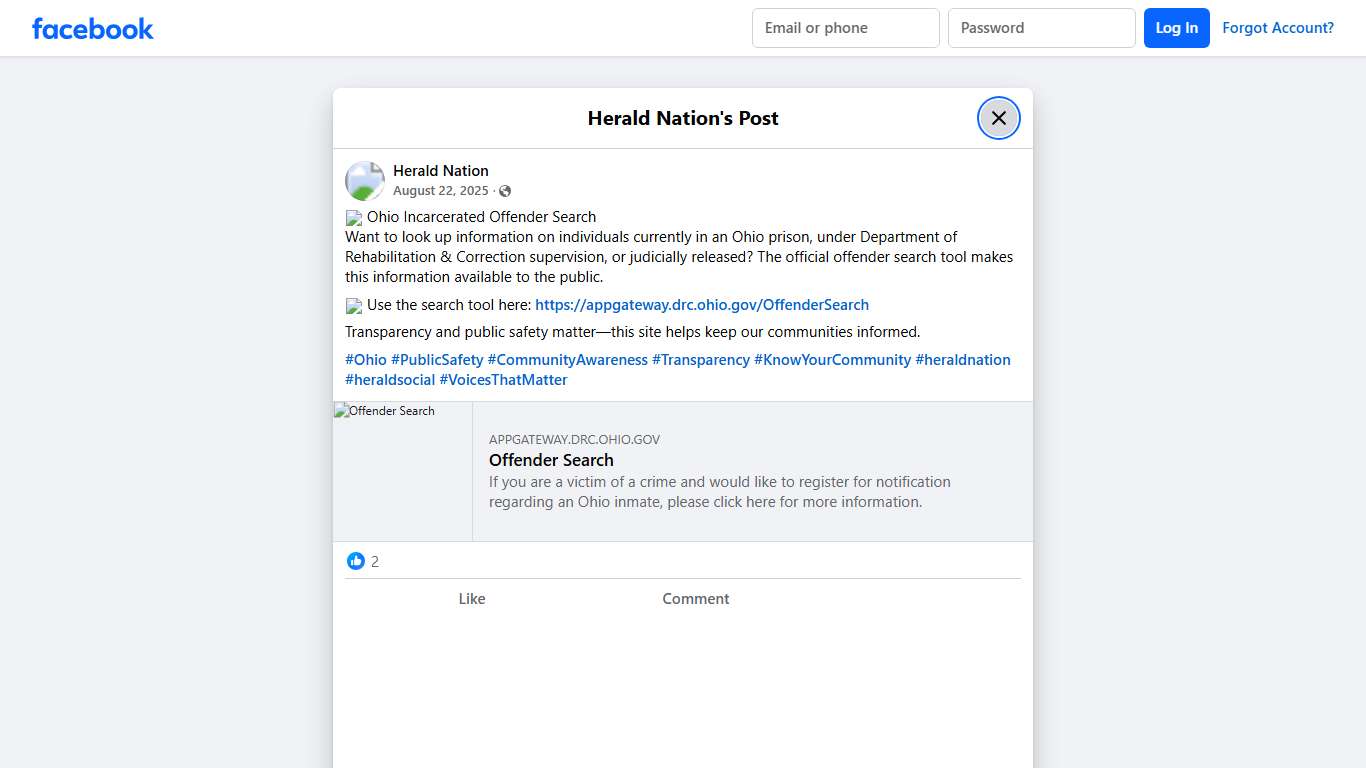Open the Offender Search link preview card
This screenshot has width=1366, height=768.
click(x=752, y=470)
